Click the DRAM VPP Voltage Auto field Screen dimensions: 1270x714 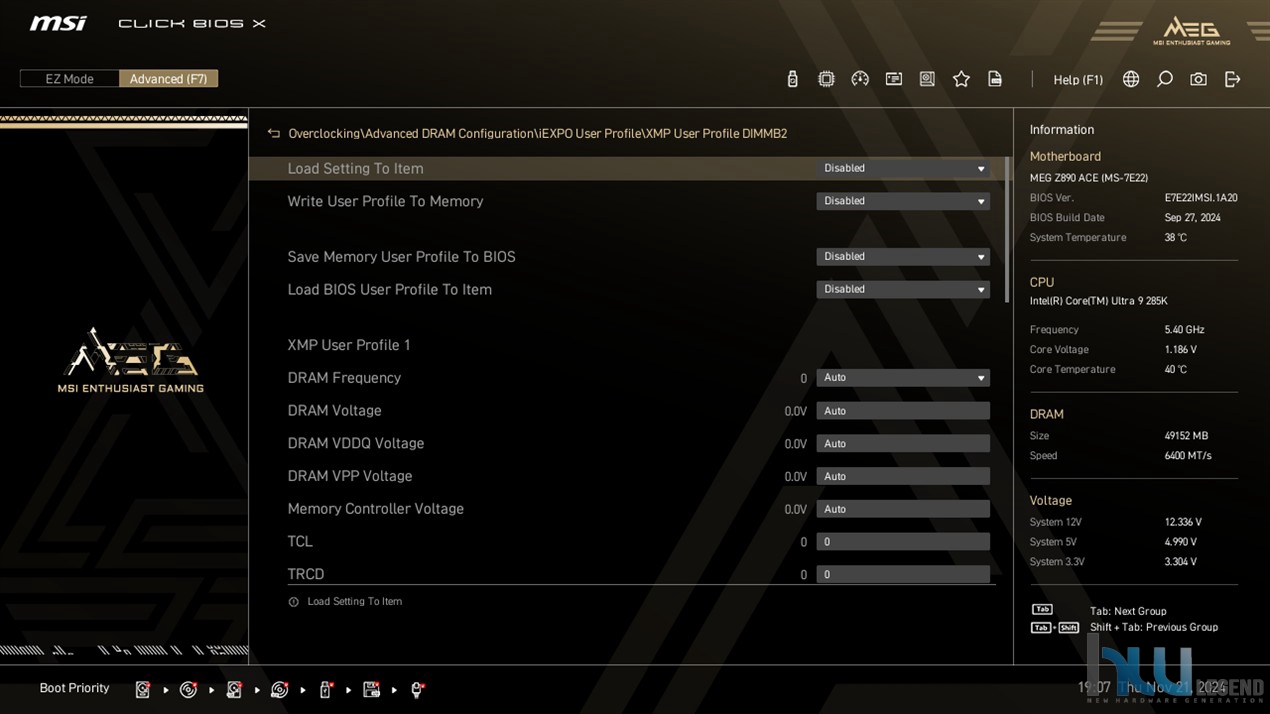click(x=903, y=476)
